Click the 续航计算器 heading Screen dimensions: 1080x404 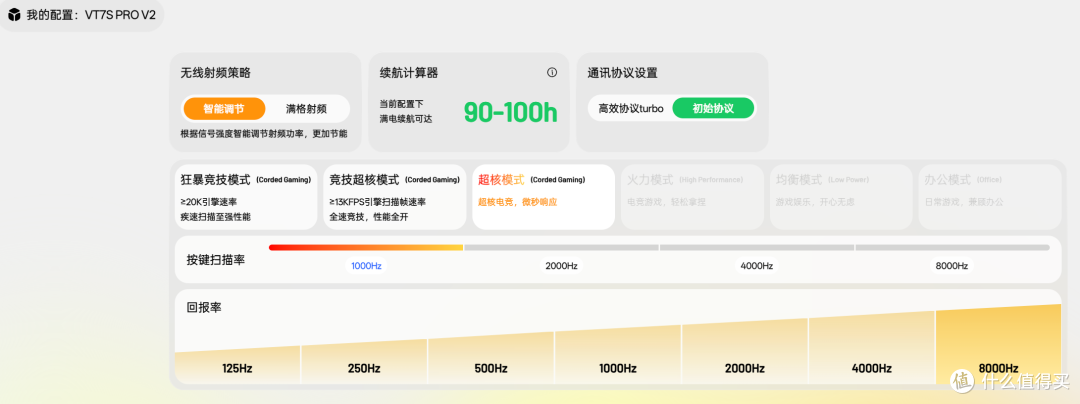[x=408, y=72]
